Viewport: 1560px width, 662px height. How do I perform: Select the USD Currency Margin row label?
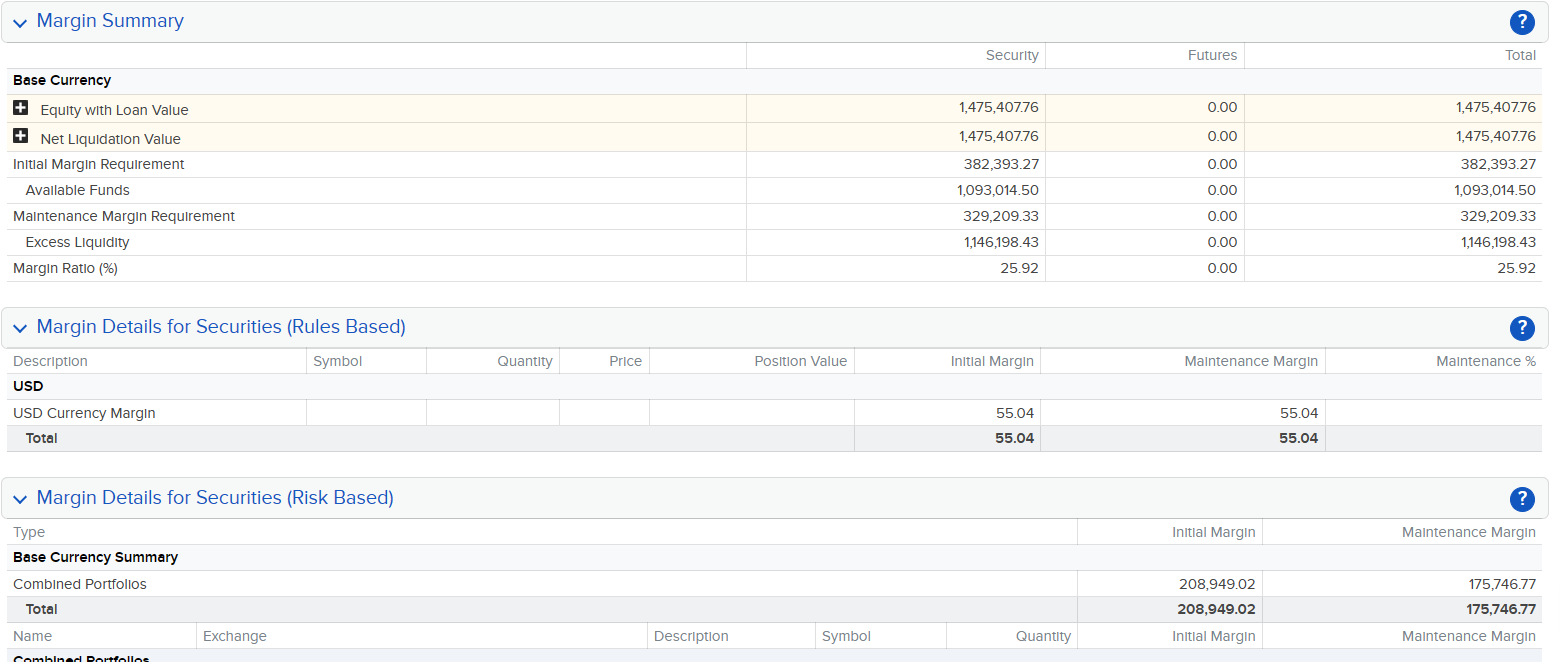(84, 413)
